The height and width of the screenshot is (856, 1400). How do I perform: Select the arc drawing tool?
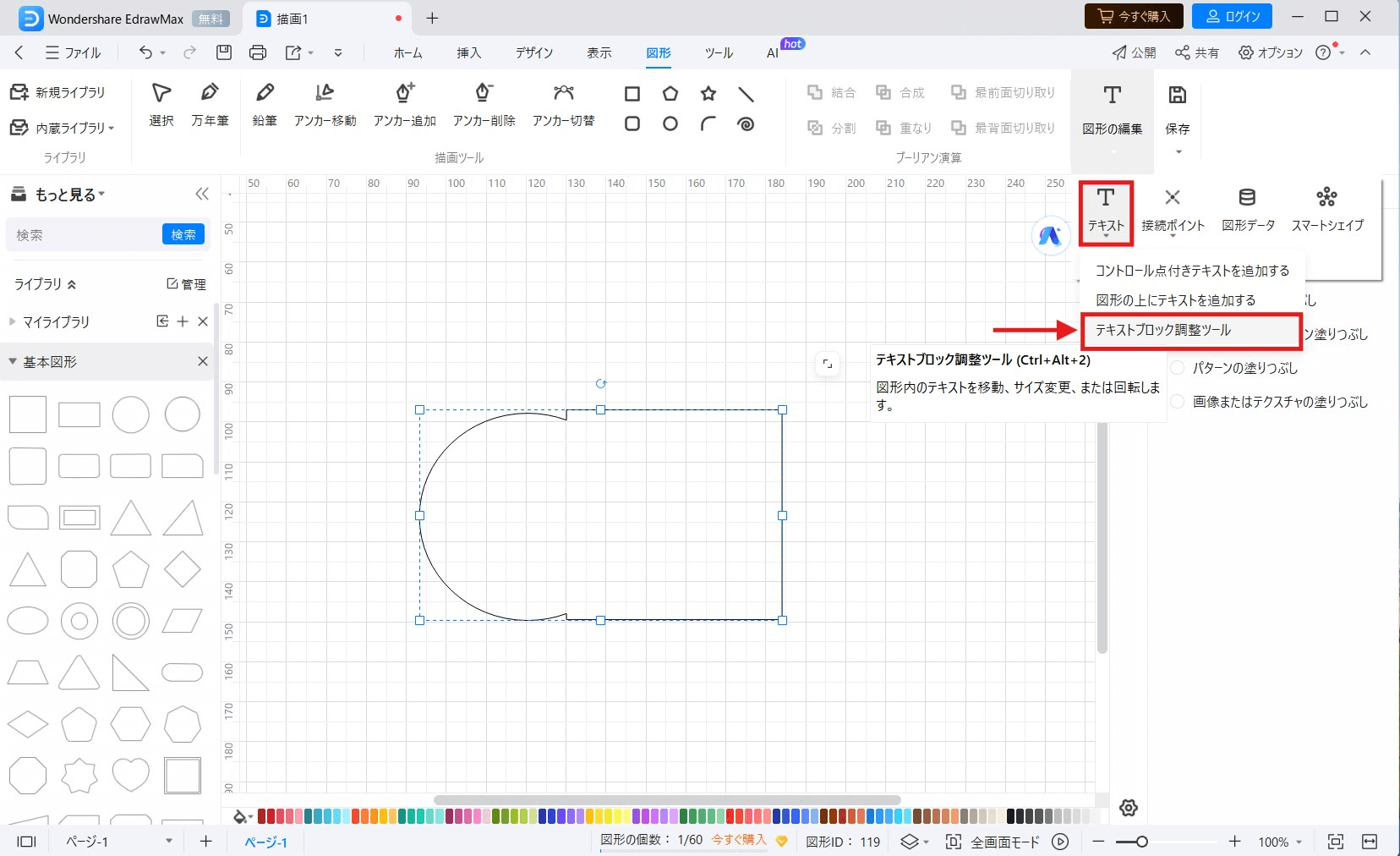[x=708, y=123]
